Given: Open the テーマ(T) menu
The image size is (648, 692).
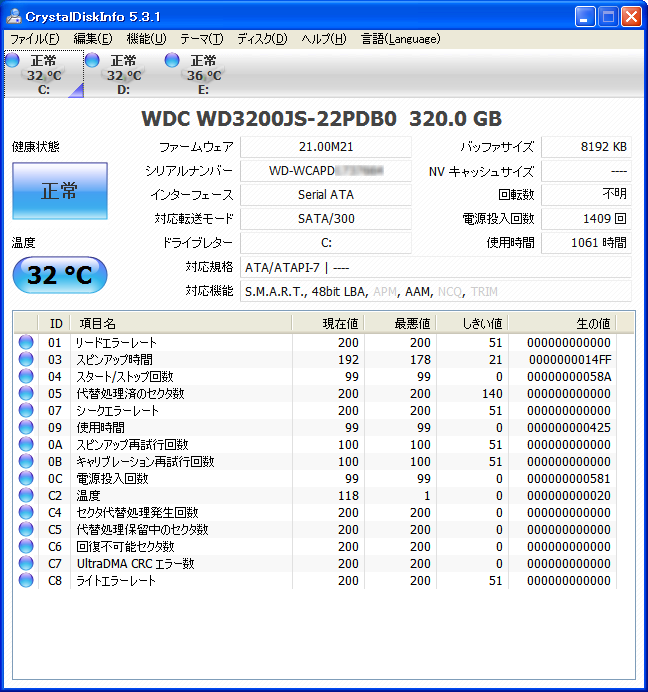Looking at the screenshot, I should point(202,39).
